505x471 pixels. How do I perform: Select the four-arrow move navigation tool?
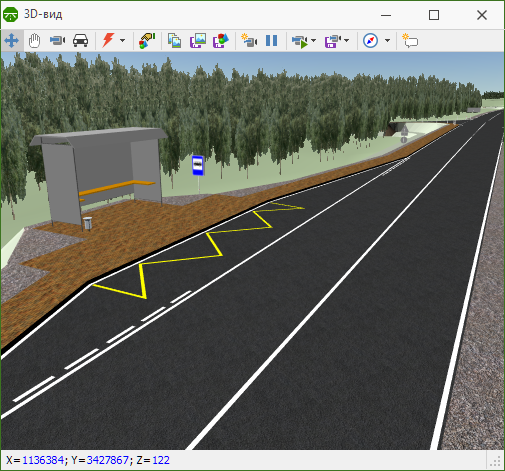12,41
